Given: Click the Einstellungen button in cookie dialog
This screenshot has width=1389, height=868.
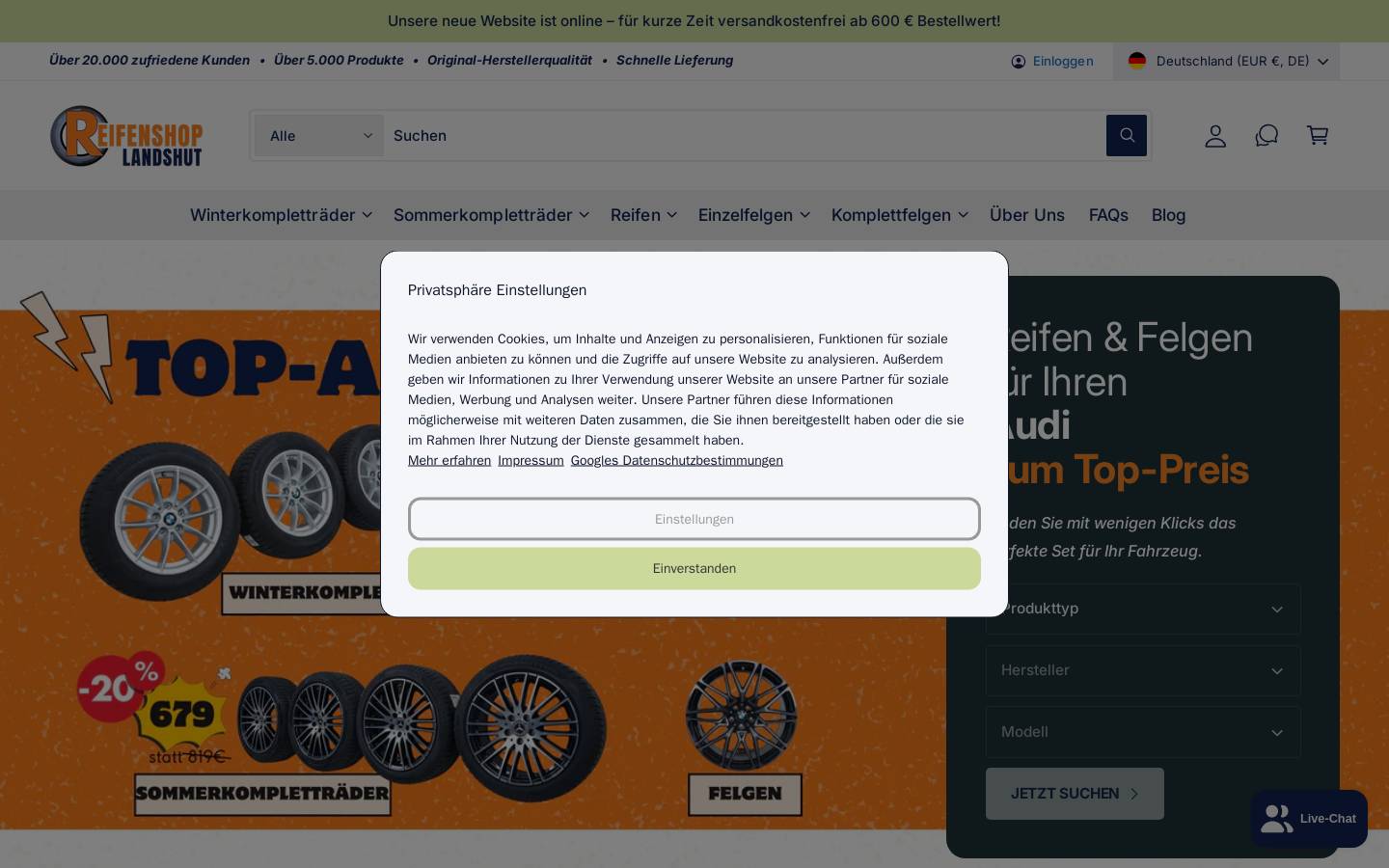Looking at the screenshot, I should [694, 519].
